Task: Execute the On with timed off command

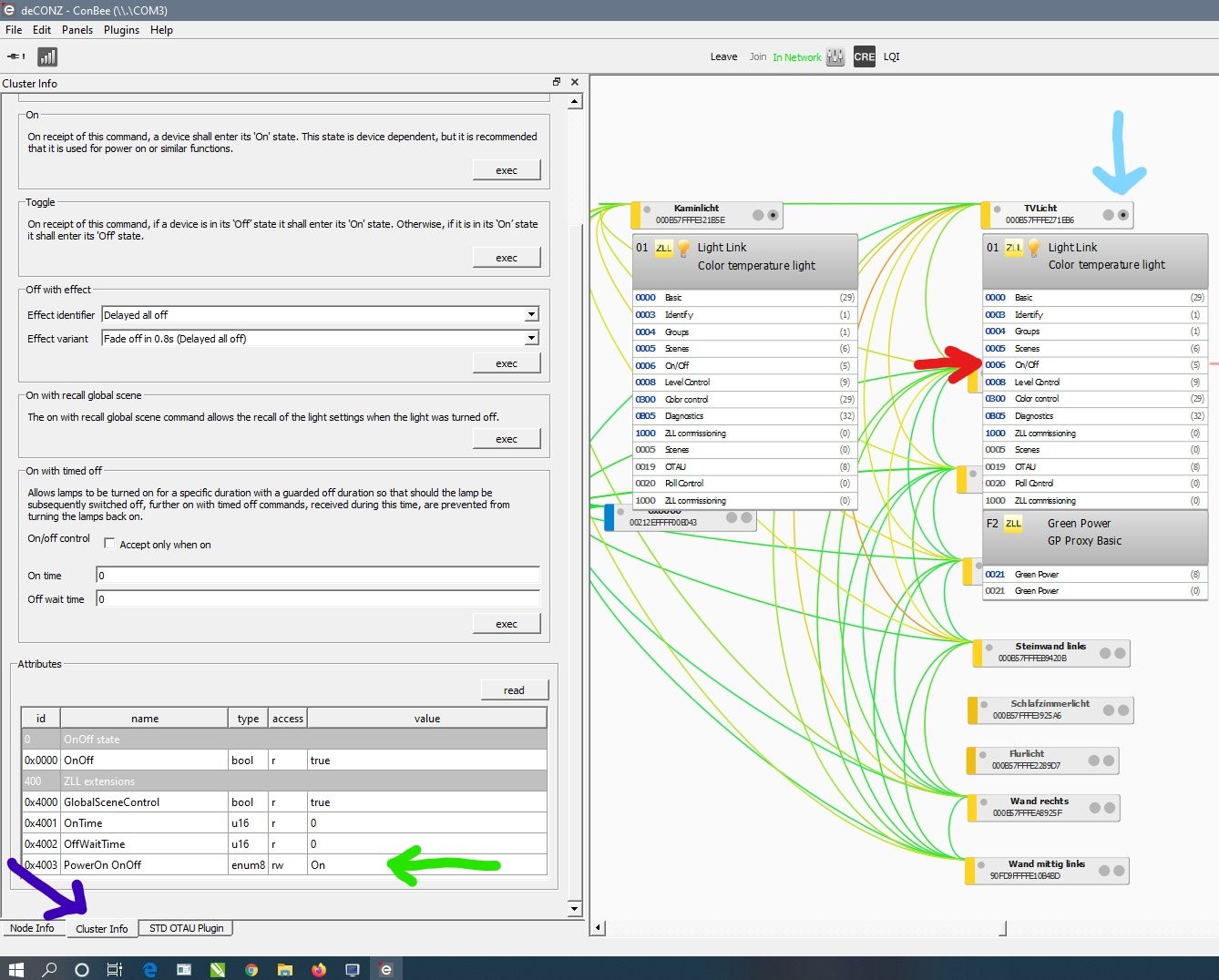Action: point(507,624)
